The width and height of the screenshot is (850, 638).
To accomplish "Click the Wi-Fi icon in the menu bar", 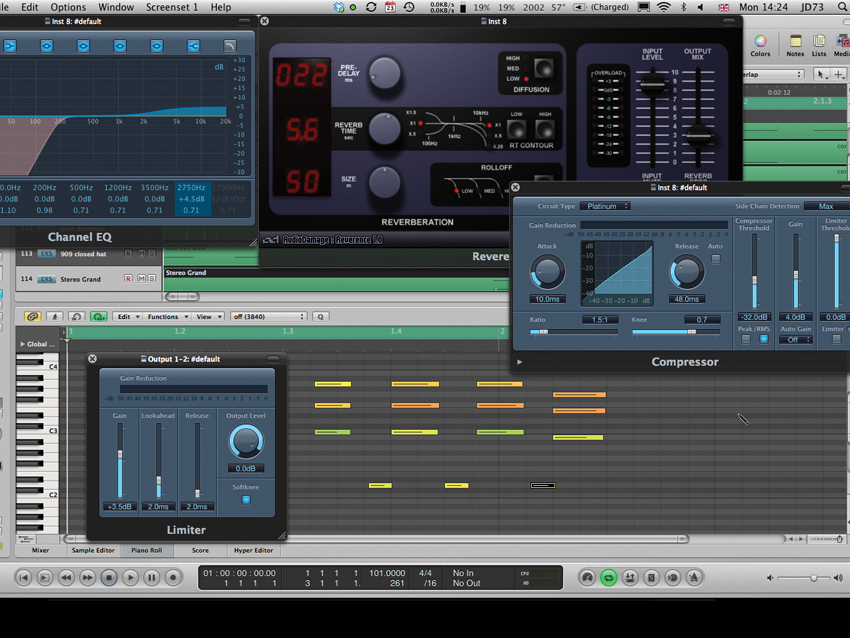I will click(664, 7).
